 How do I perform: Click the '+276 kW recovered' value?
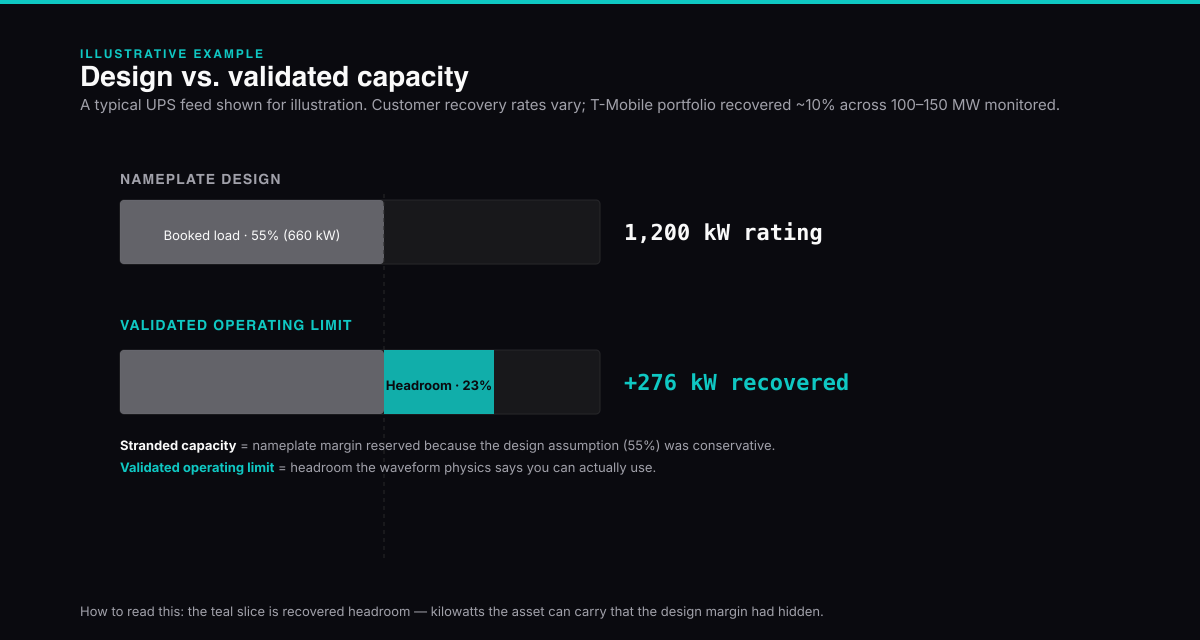point(736,383)
